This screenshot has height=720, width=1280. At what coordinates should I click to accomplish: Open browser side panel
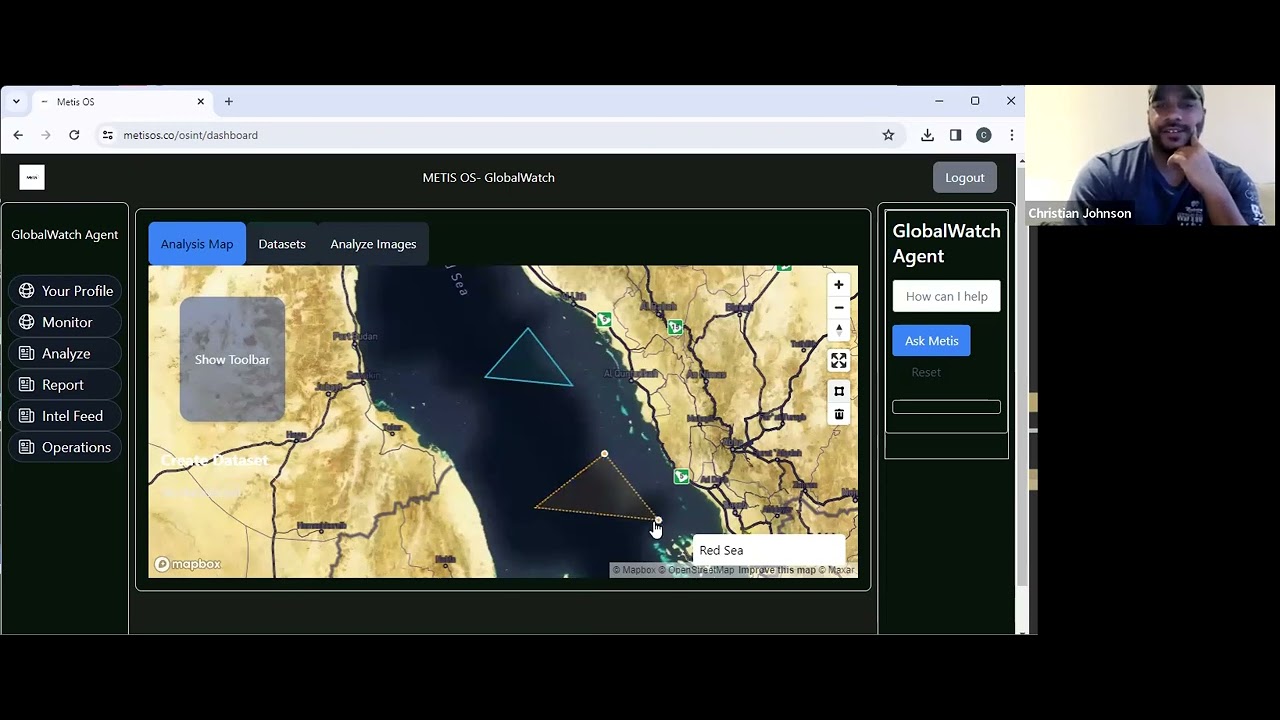point(955,135)
